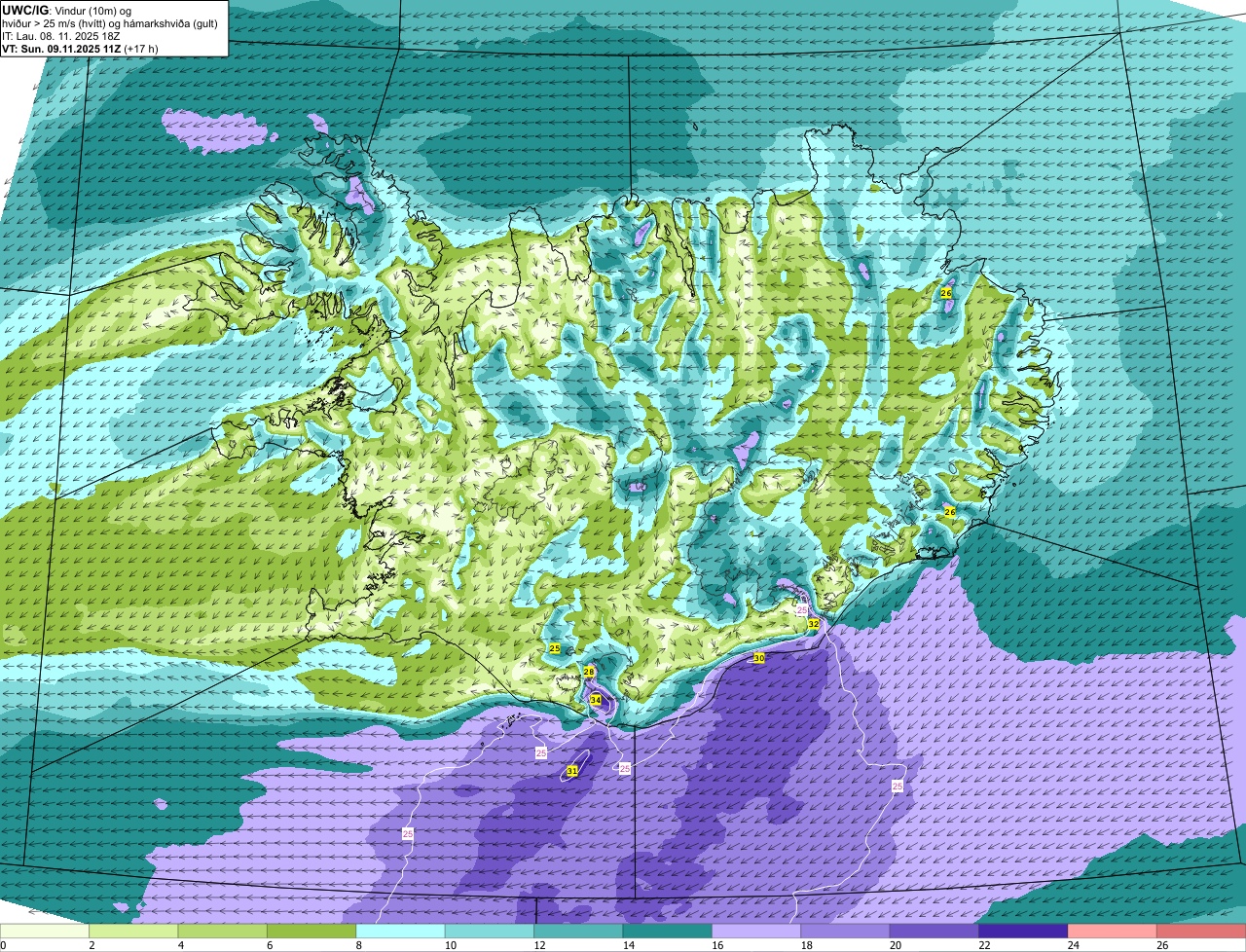This screenshot has width=1246, height=952.
Task: Select the 2–4 m/s light green legend swatch
Action: click(x=133, y=931)
